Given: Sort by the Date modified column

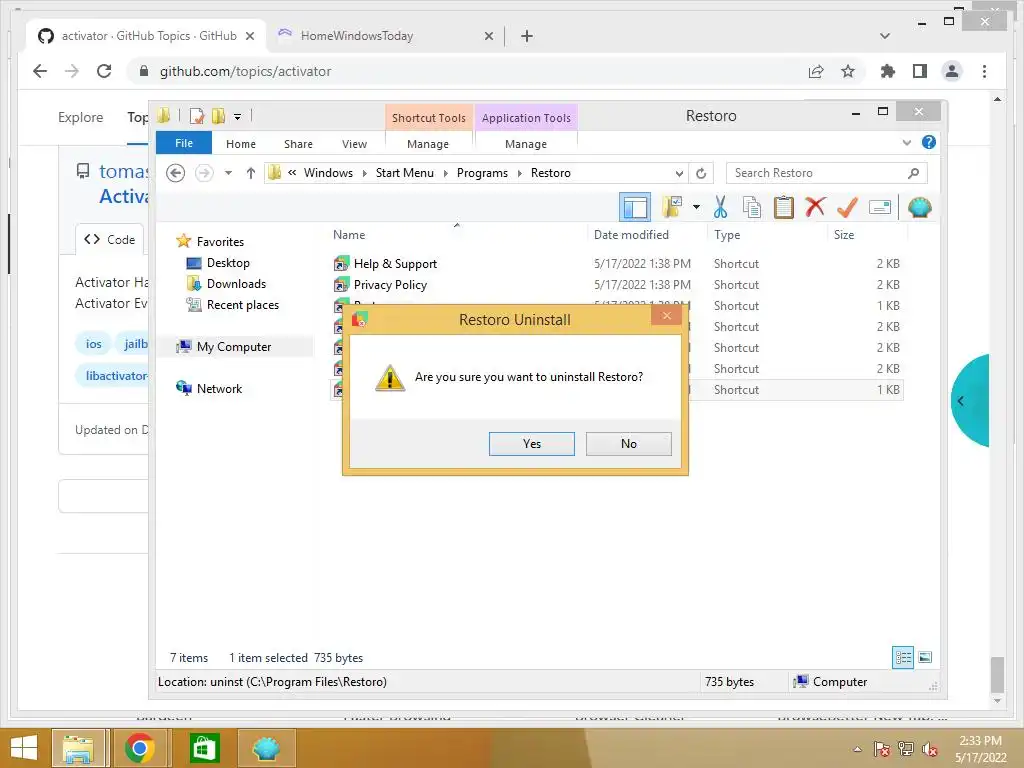Looking at the screenshot, I should (x=631, y=234).
